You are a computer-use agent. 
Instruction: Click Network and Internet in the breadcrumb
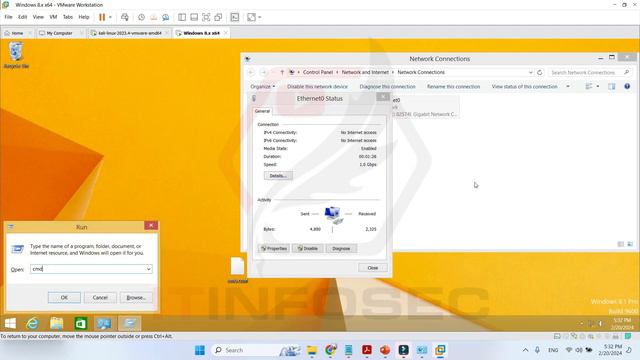tap(365, 72)
